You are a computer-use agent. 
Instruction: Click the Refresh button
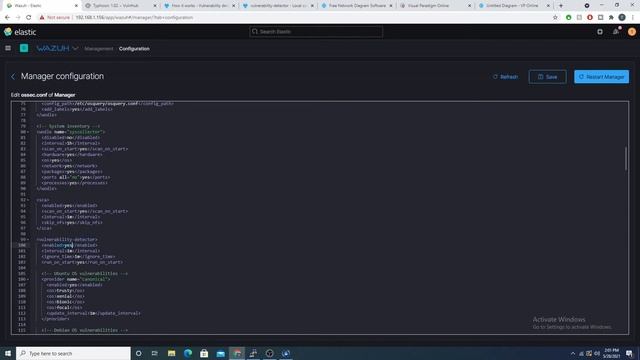505,77
